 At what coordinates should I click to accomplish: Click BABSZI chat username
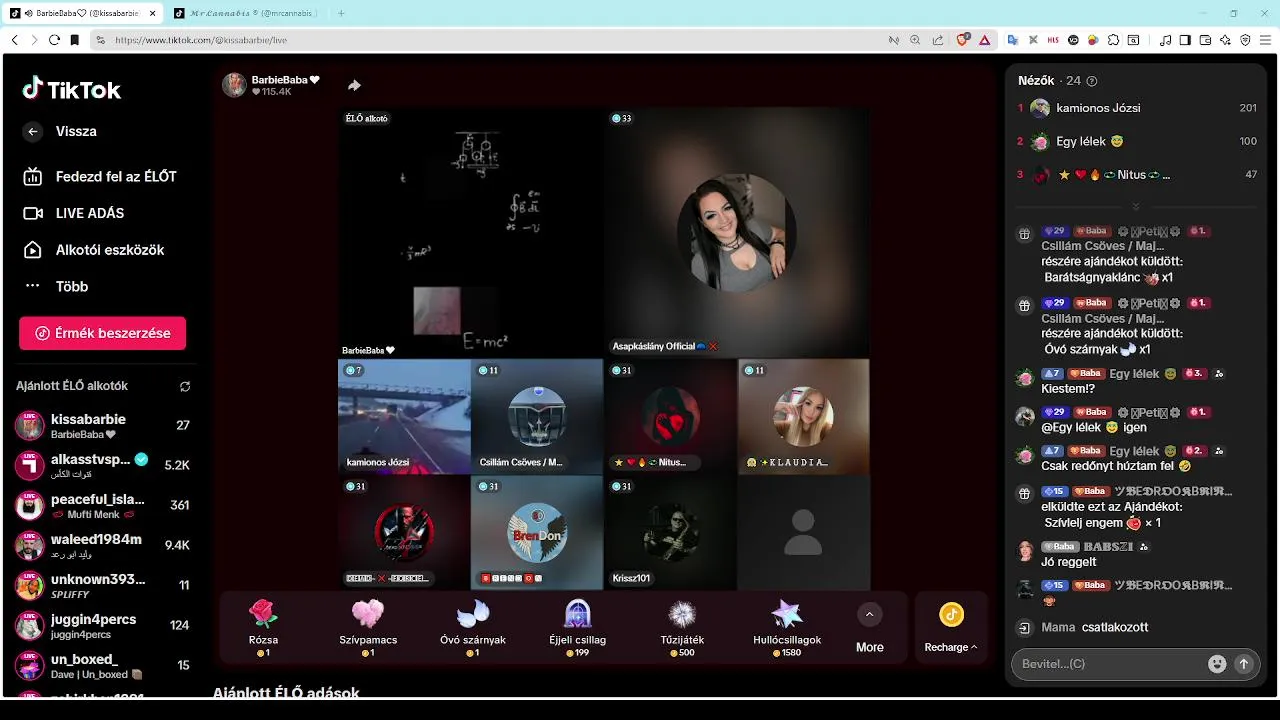1109,547
